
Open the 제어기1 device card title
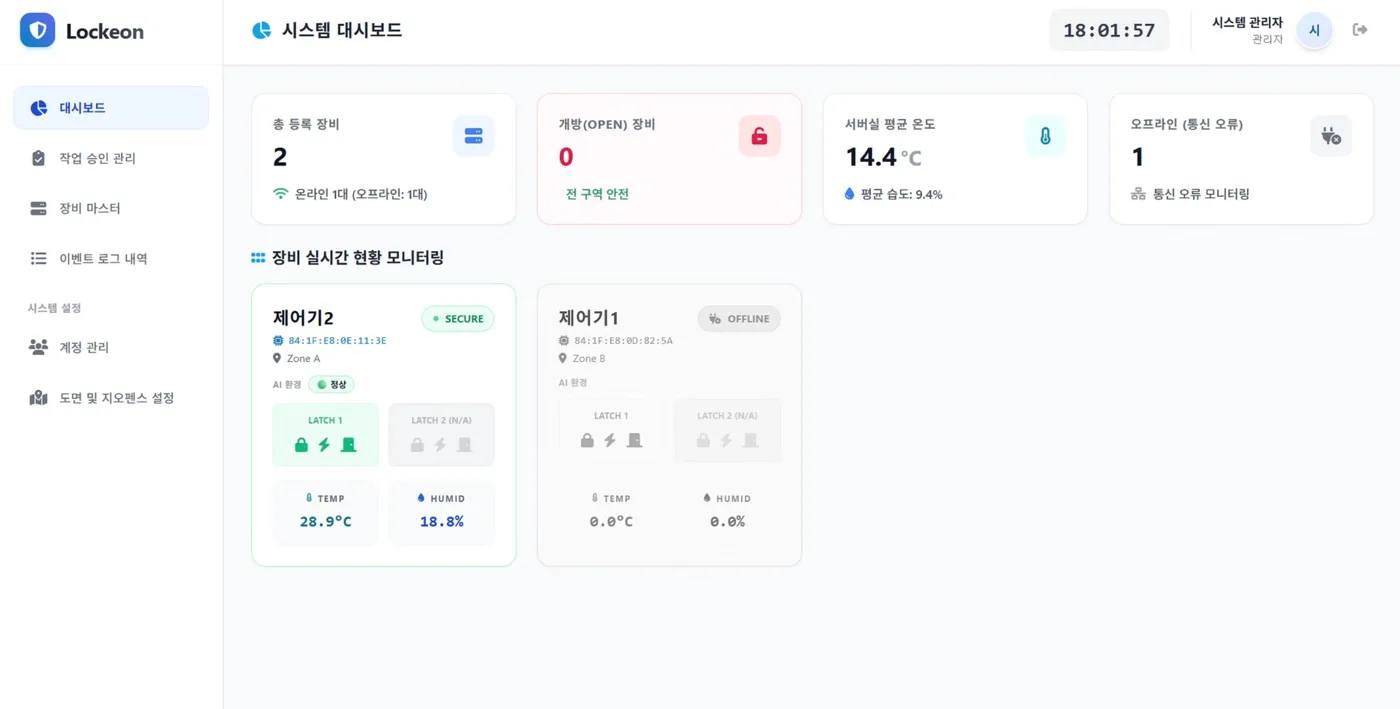[589, 318]
